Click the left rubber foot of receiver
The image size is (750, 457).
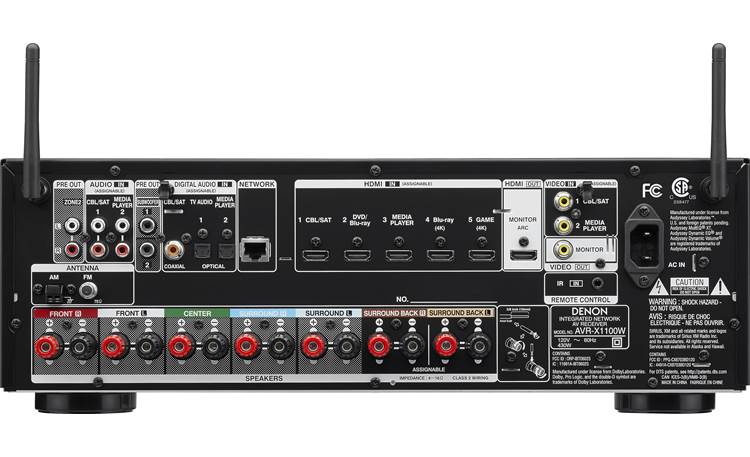86,402
